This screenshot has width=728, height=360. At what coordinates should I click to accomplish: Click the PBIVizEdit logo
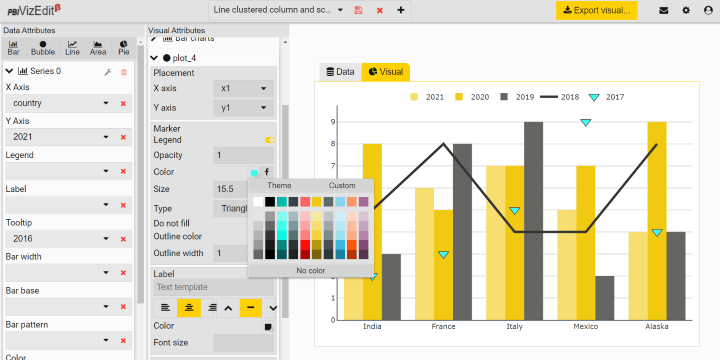click(34, 10)
